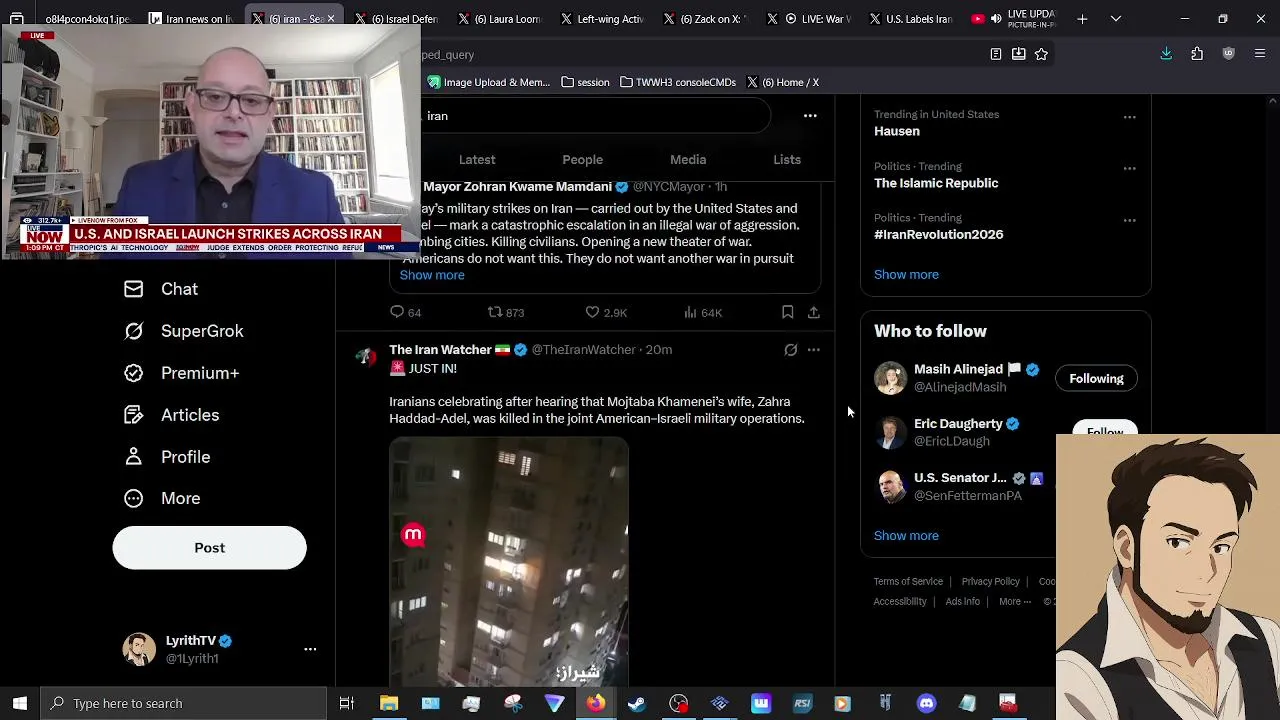The image size is (1280, 720).
Task: Open Terms of Service link
Action: 908,581
